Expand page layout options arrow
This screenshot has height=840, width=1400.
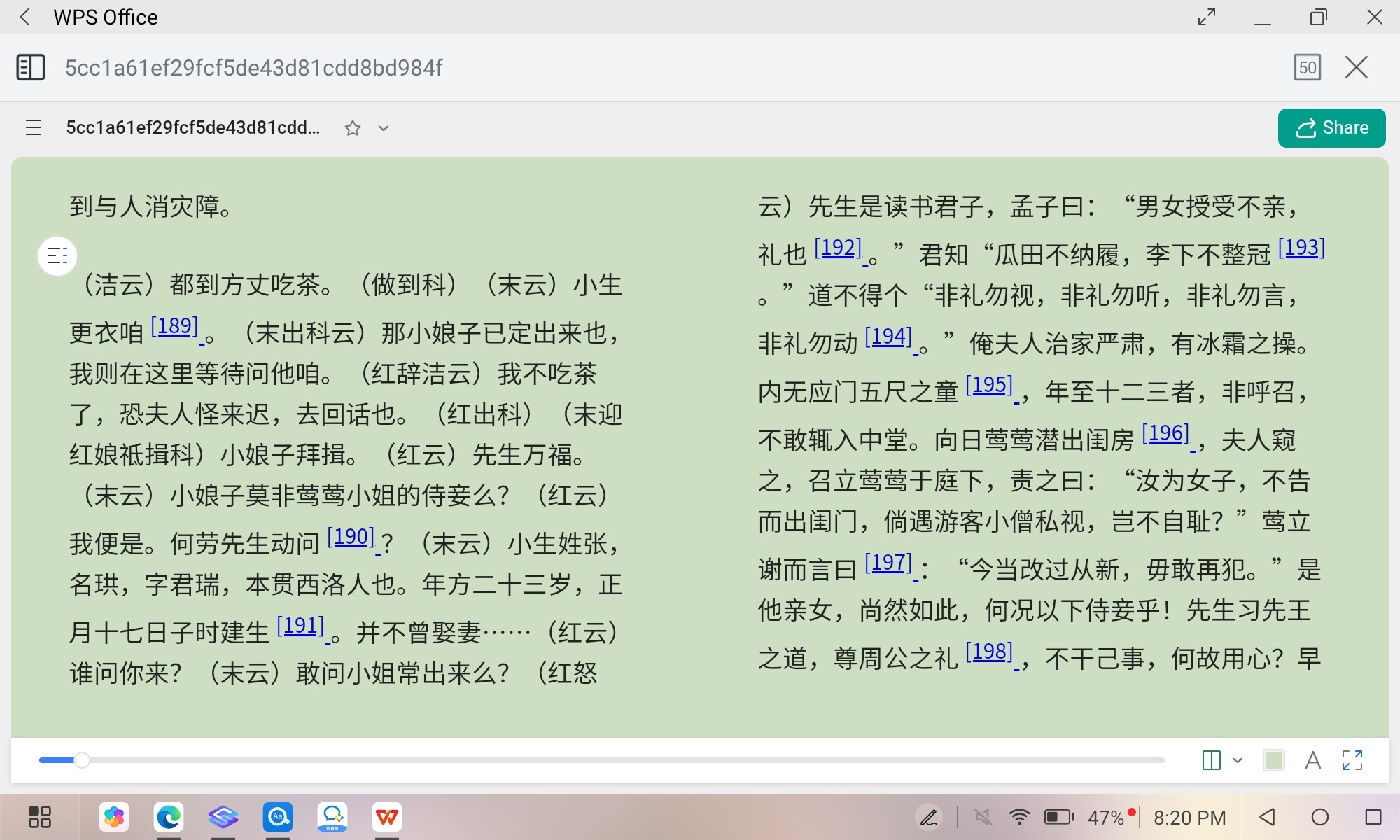[x=1238, y=760]
